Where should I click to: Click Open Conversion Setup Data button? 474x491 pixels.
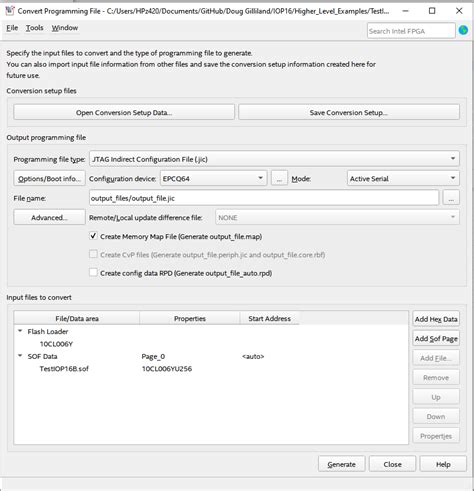click(x=124, y=112)
